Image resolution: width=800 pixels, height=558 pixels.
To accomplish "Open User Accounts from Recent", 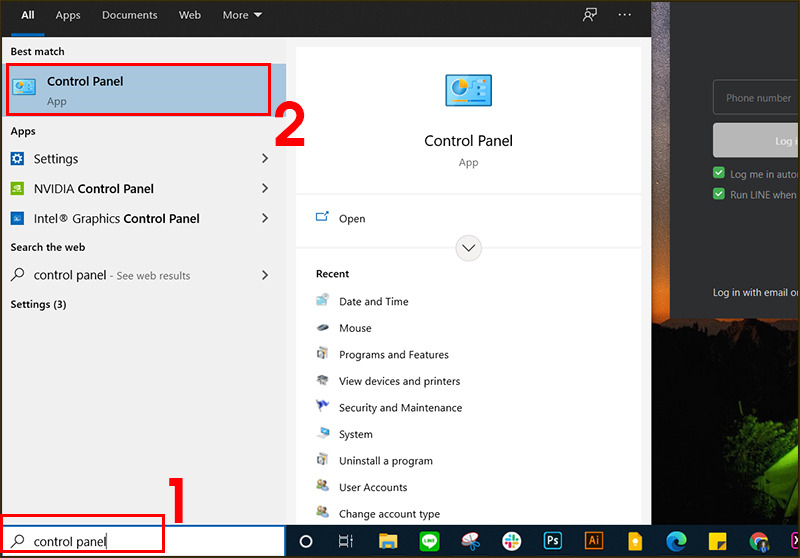I will coord(373,487).
